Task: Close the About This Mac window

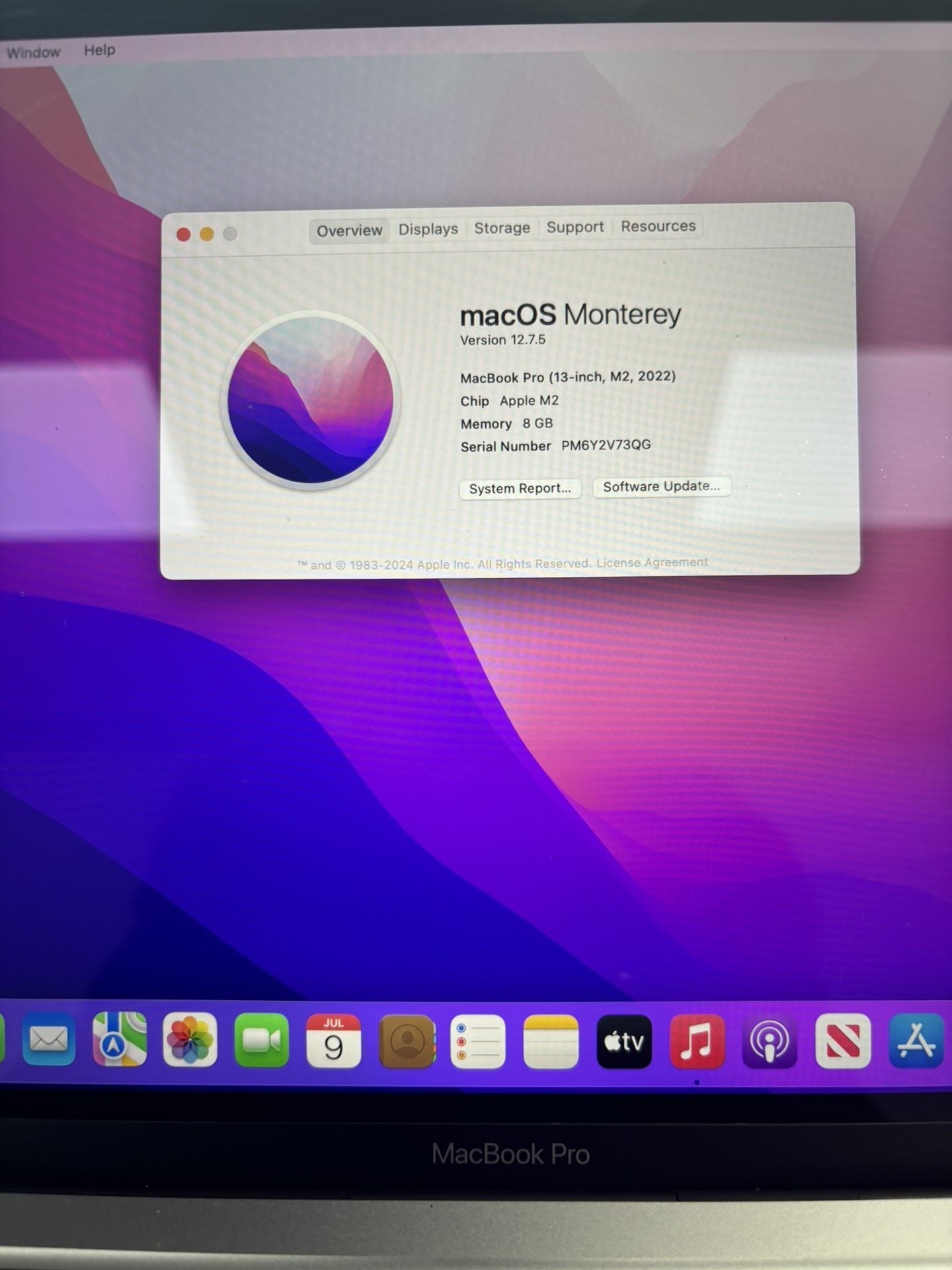Action: [184, 234]
